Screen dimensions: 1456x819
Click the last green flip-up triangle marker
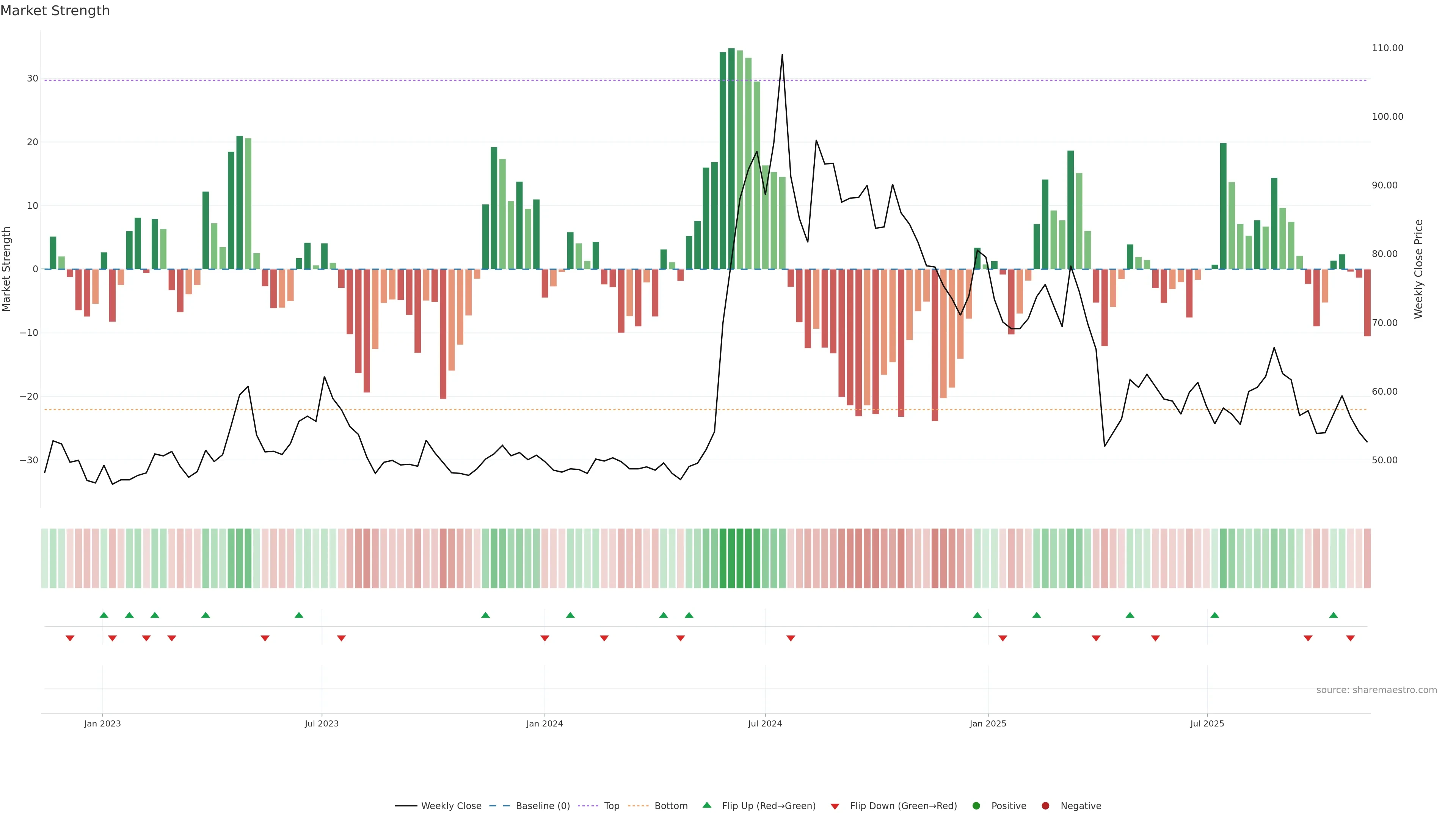[1334, 615]
